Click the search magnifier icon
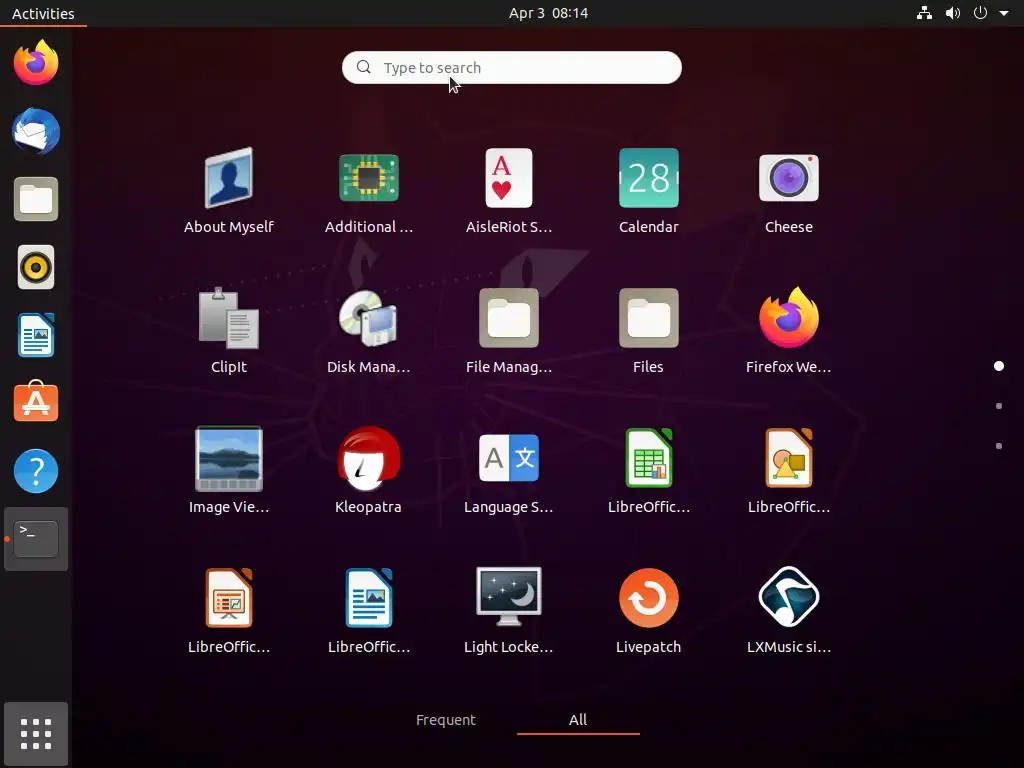The image size is (1024, 768). 364,67
